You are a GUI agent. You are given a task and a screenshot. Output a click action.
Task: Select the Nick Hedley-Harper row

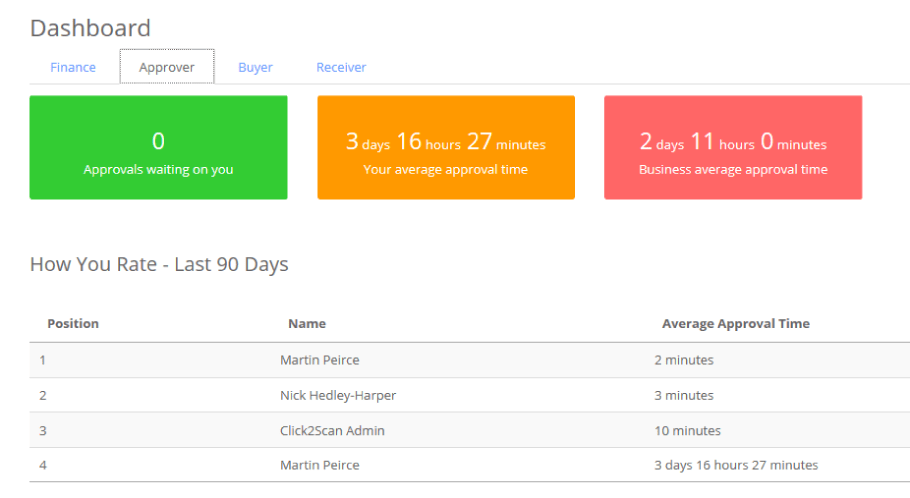tap(470, 395)
